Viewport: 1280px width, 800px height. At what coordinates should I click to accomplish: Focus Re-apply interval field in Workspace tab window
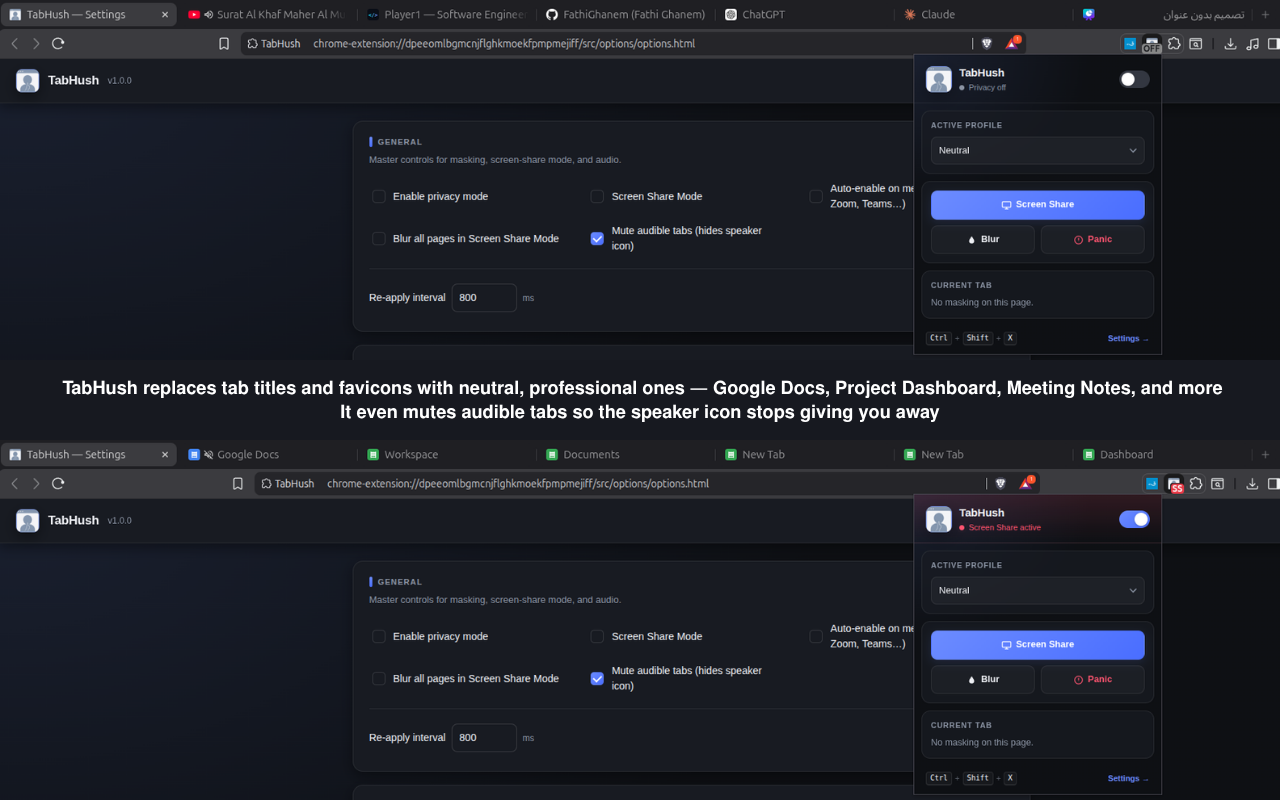pos(484,738)
